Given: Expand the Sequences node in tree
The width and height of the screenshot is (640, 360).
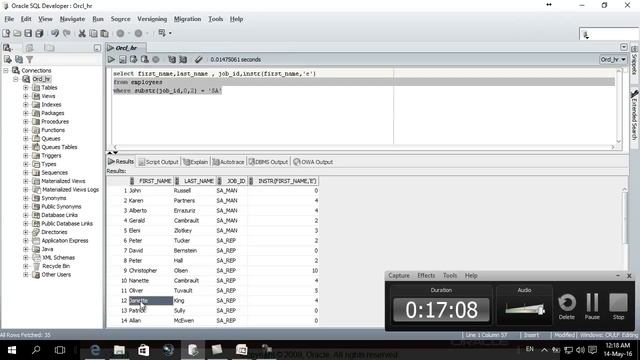Looking at the screenshot, I should pyautogui.click(x=25, y=173).
